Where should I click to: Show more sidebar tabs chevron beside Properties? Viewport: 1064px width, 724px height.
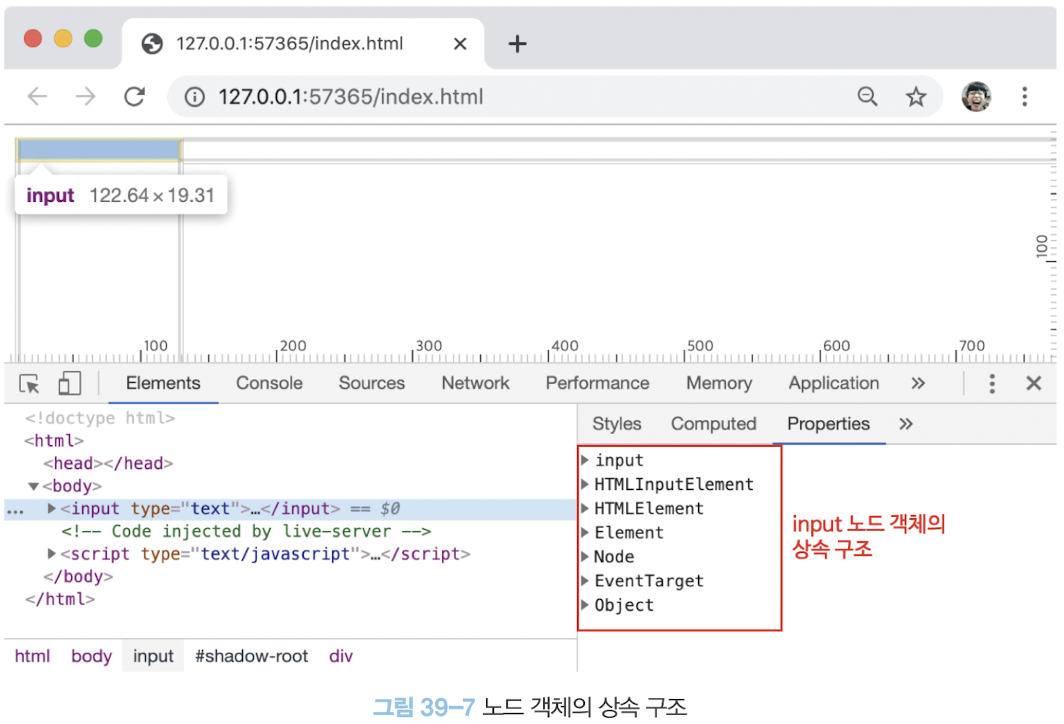(x=906, y=424)
